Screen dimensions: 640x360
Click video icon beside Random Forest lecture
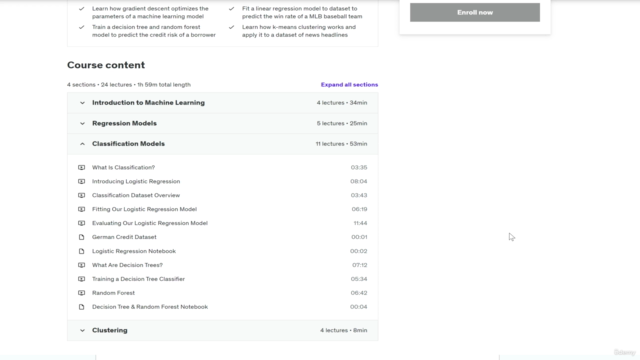point(82,293)
